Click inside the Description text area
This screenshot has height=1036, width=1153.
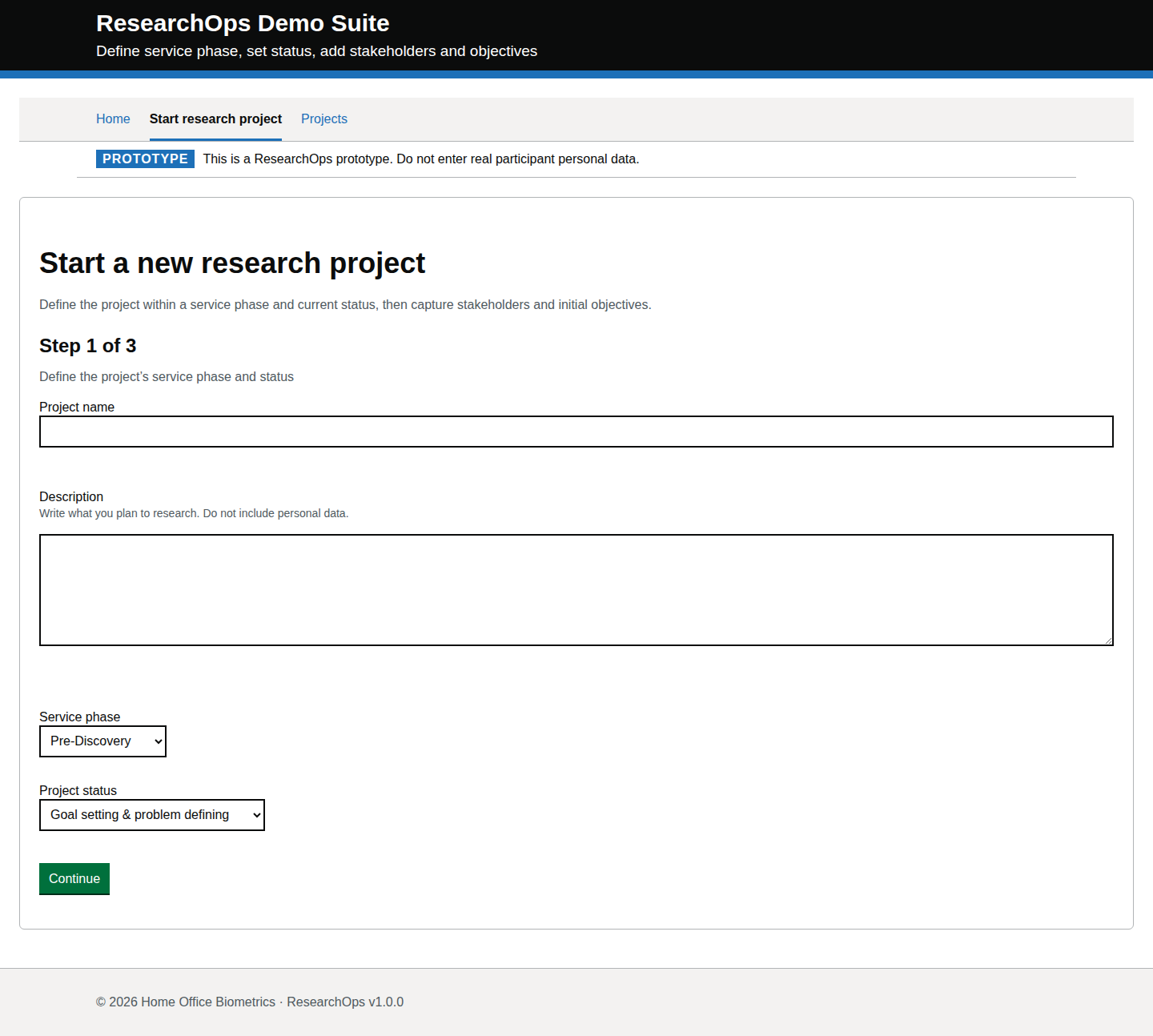[576, 589]
